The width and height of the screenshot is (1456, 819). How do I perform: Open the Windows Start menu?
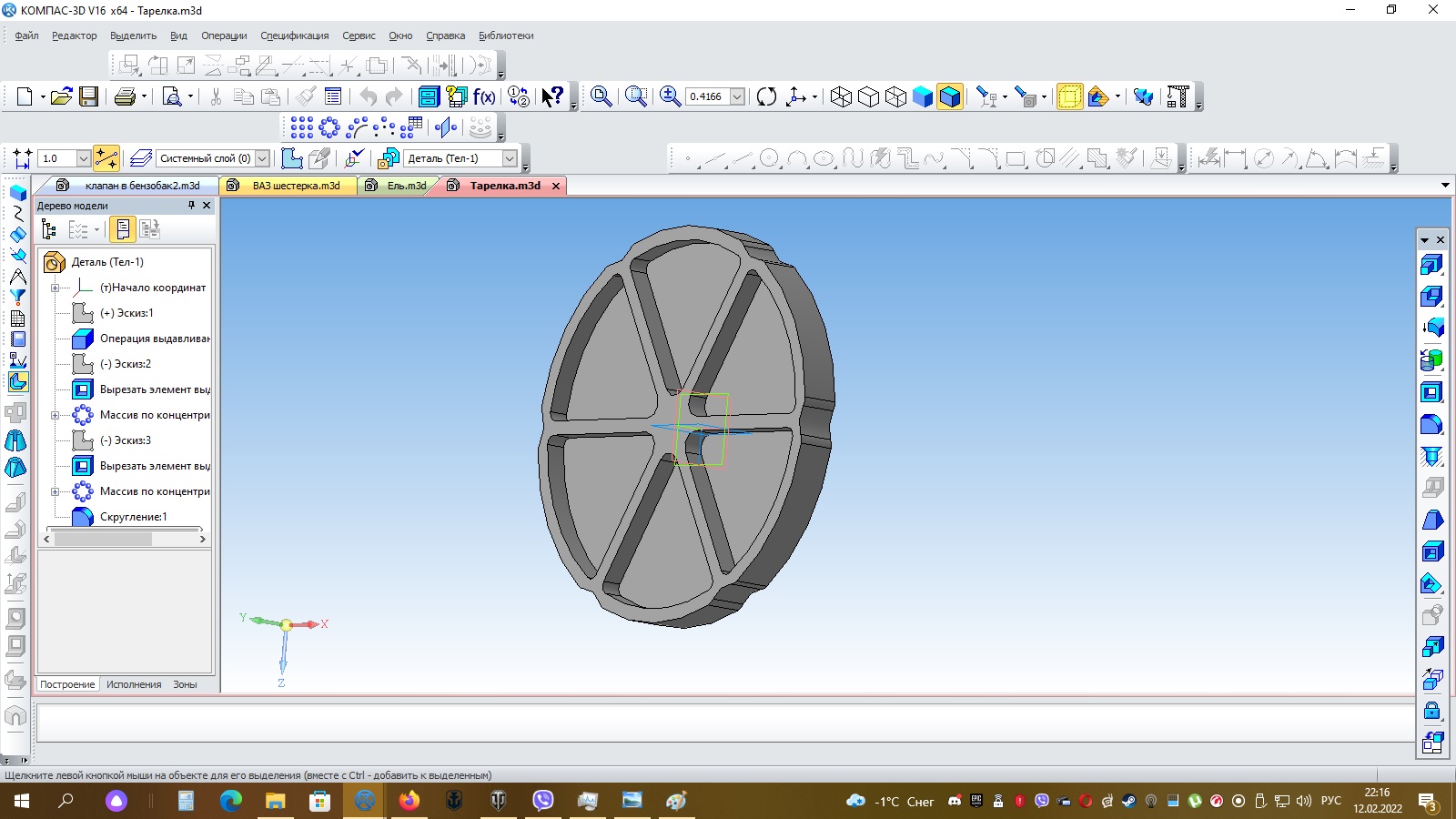coord(22,801)
